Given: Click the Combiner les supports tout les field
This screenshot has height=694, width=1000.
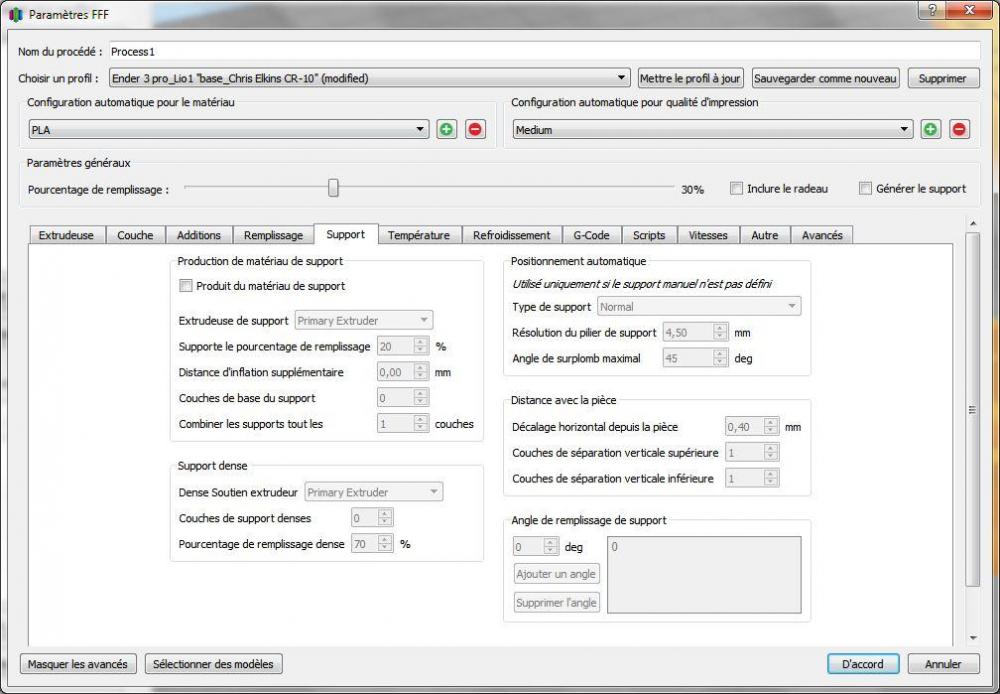Looking at the screenshot, I should (402, 424).
